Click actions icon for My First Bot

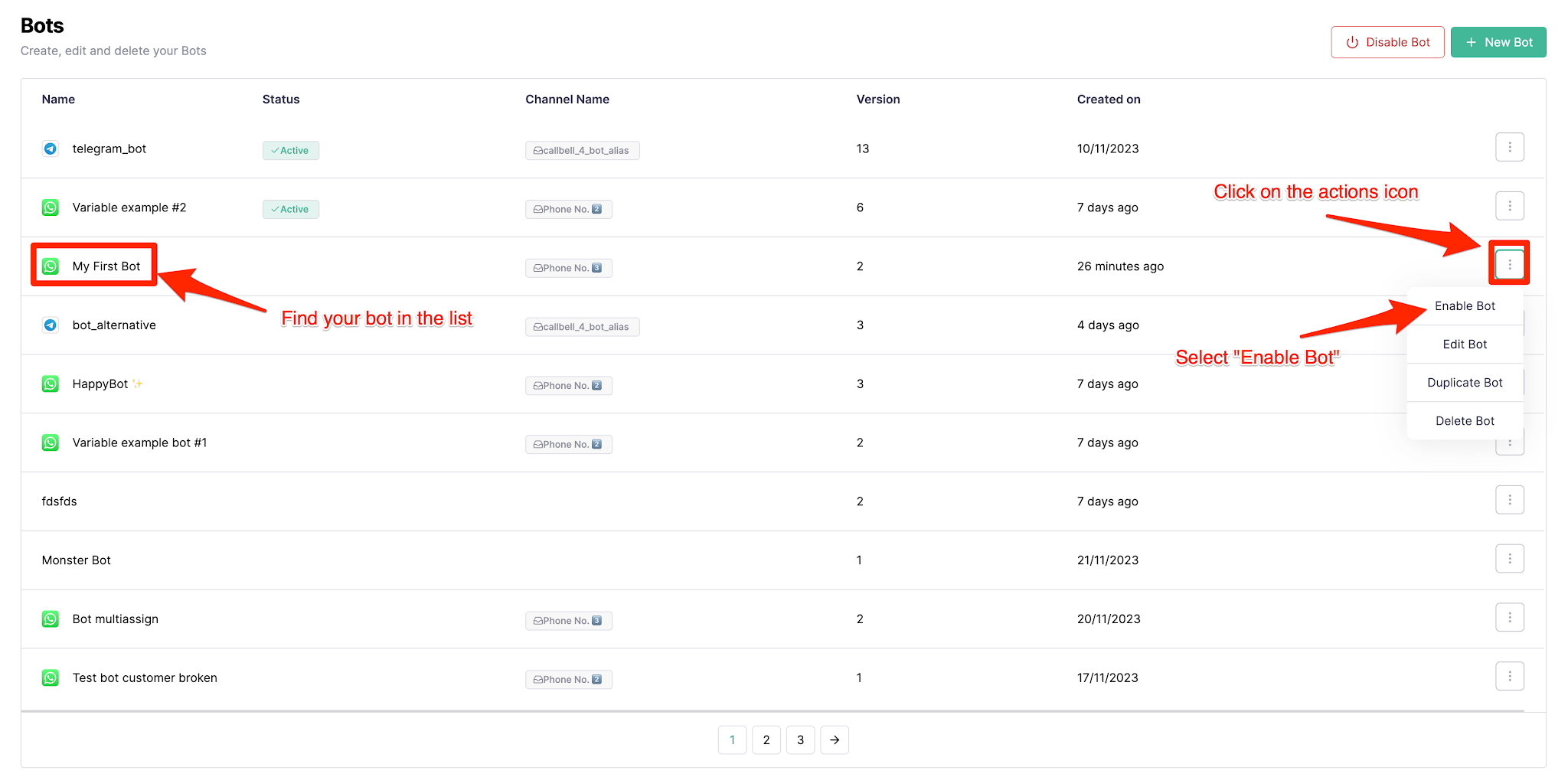tap(1509, 265)
